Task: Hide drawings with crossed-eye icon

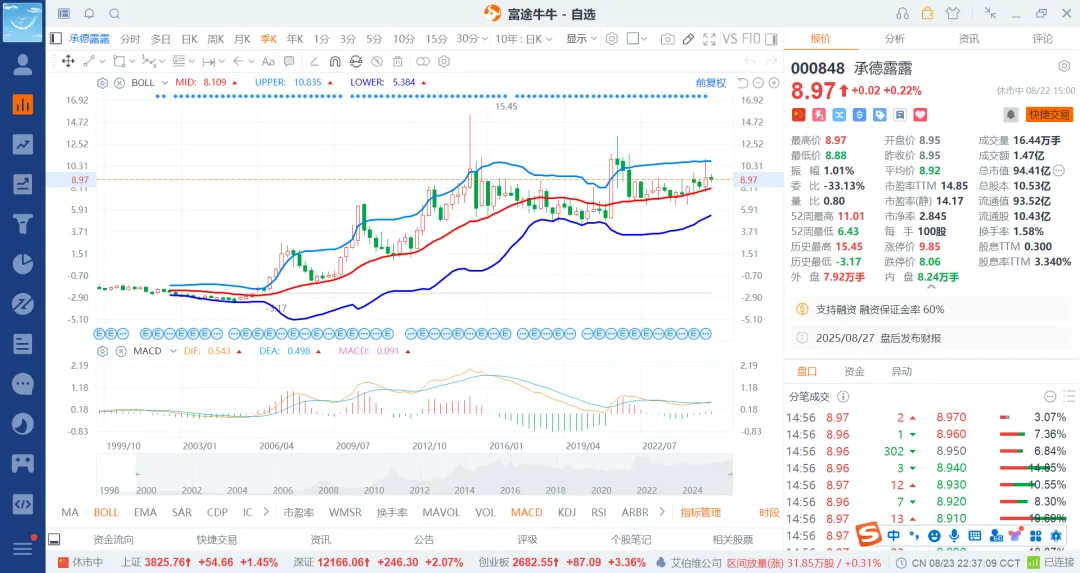Action: coord(375,61)
